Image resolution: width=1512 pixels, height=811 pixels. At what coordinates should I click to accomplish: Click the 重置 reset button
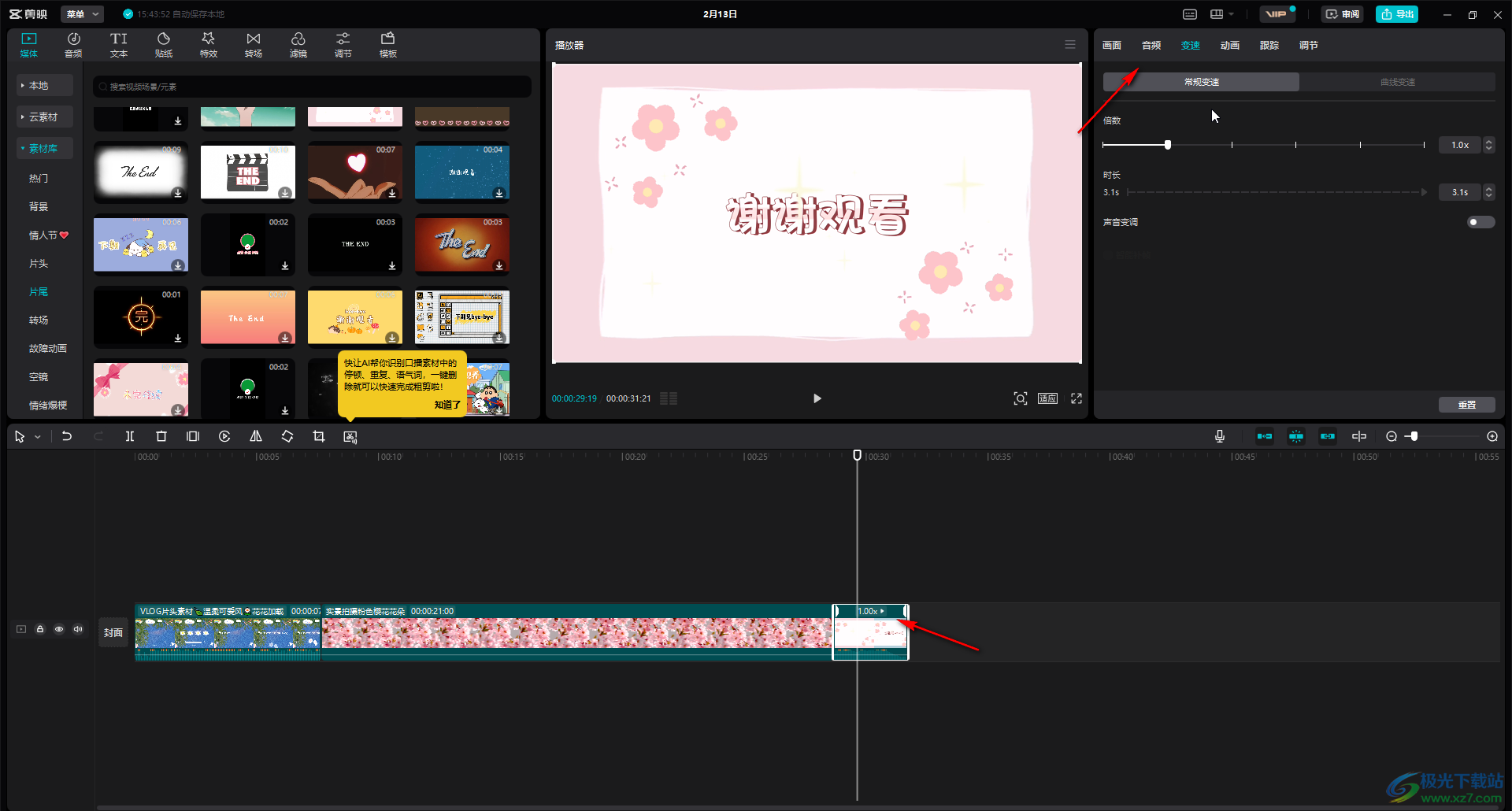pyautogui.click(x=1467, y=405)
